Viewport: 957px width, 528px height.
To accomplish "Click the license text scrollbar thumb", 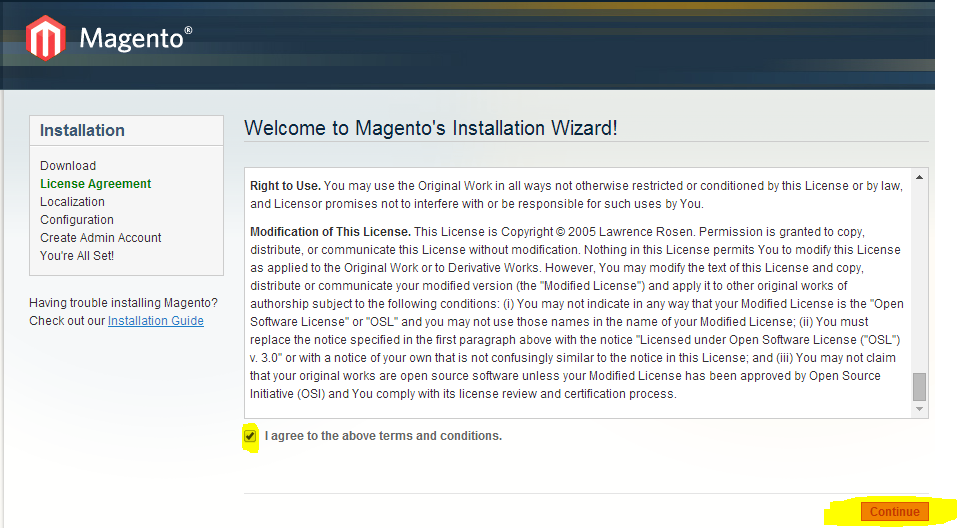I will [919, 387].
